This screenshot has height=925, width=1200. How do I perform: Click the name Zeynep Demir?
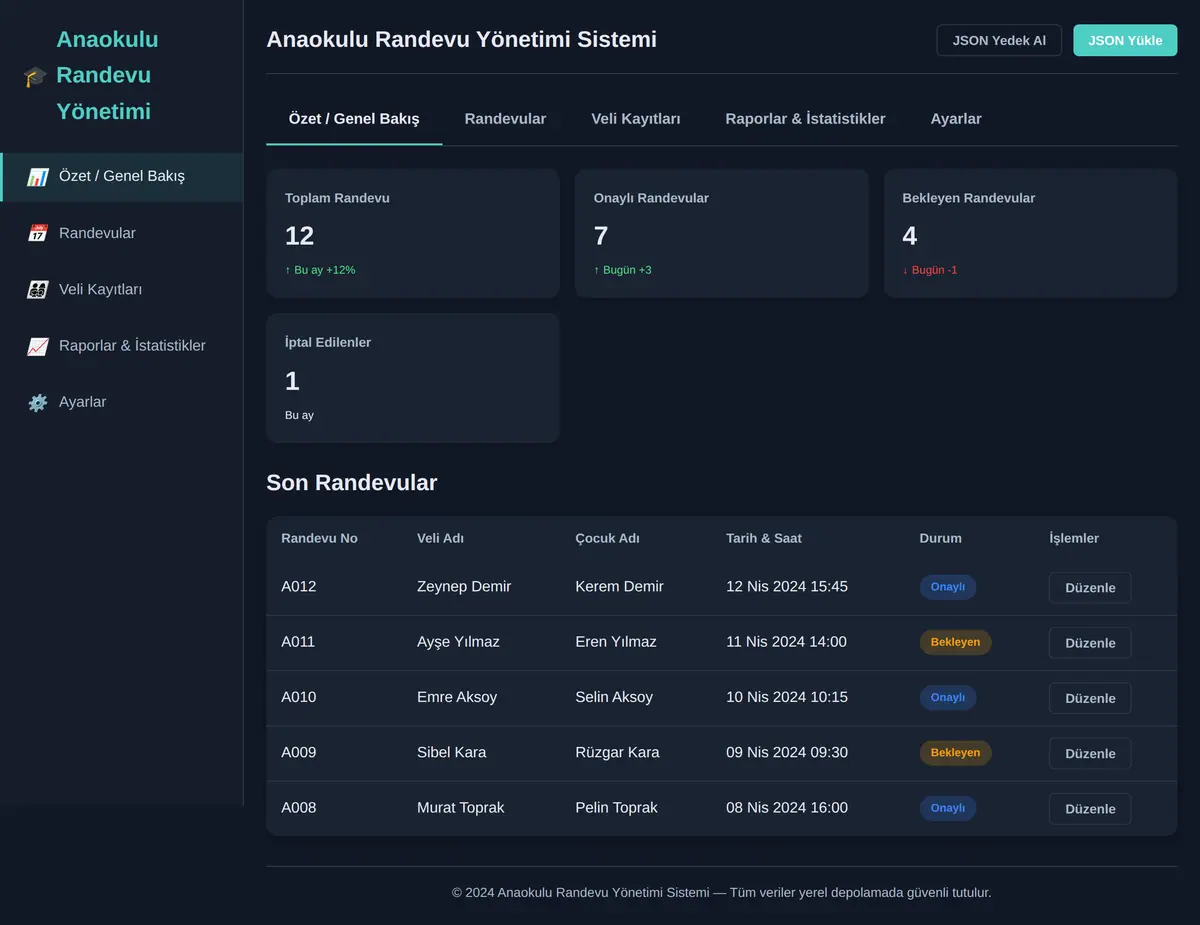pyautogui.click(x=464, y=587)
